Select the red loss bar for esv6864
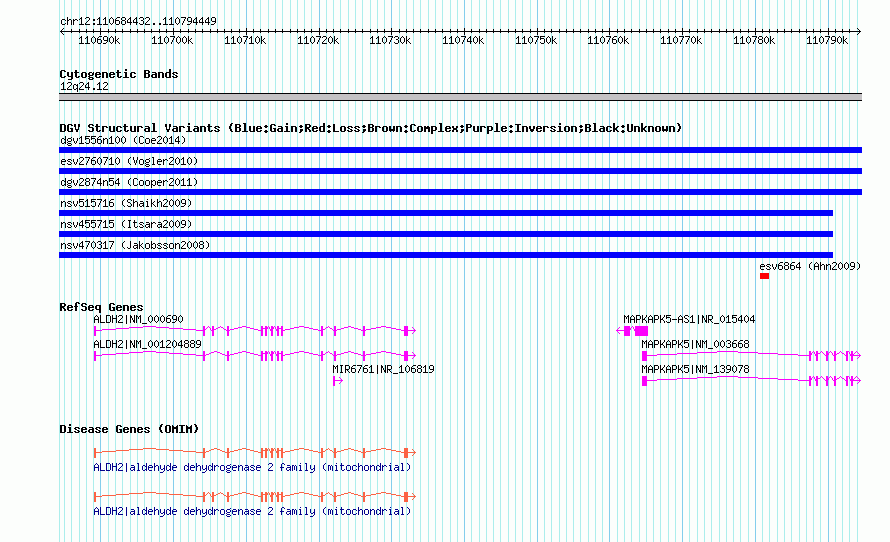Image resolution: width=890 pixels, height=542 pixels. pyautogui.click(x=765, y=276)
